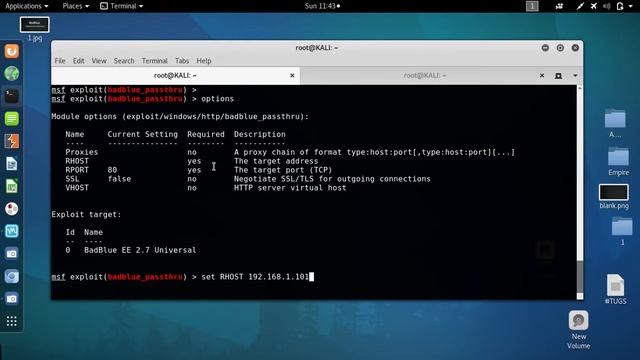Open the Tabs menu in terminal
The image size is (640, 360).
coord(182,61)
